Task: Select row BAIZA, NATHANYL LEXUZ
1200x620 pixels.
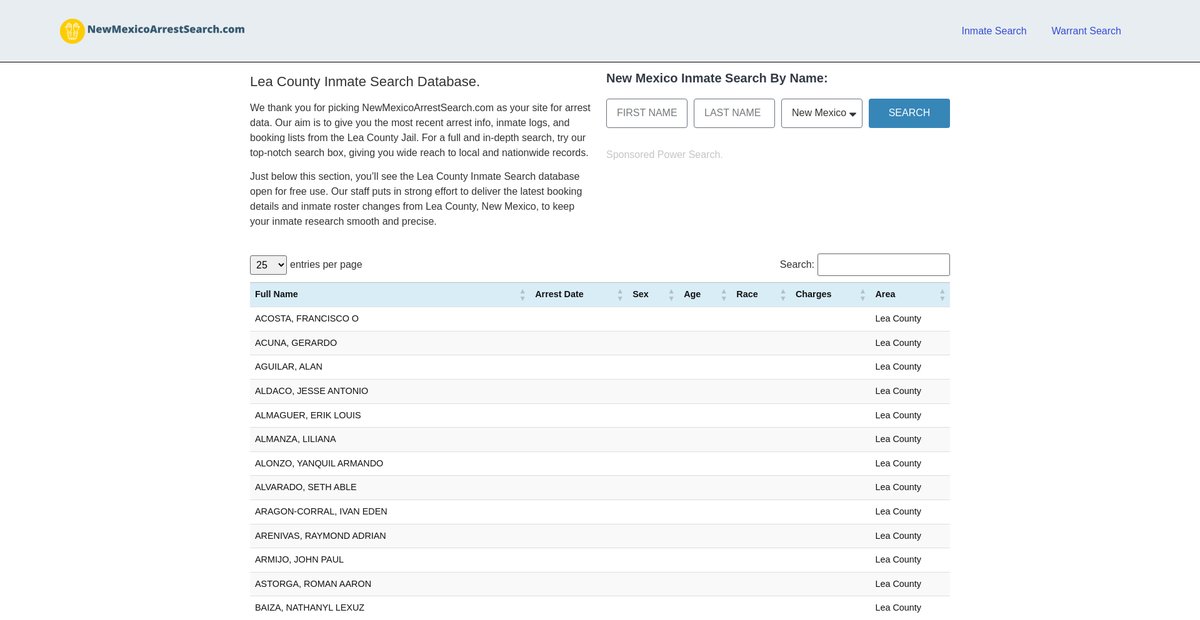Action: point(600,608)
